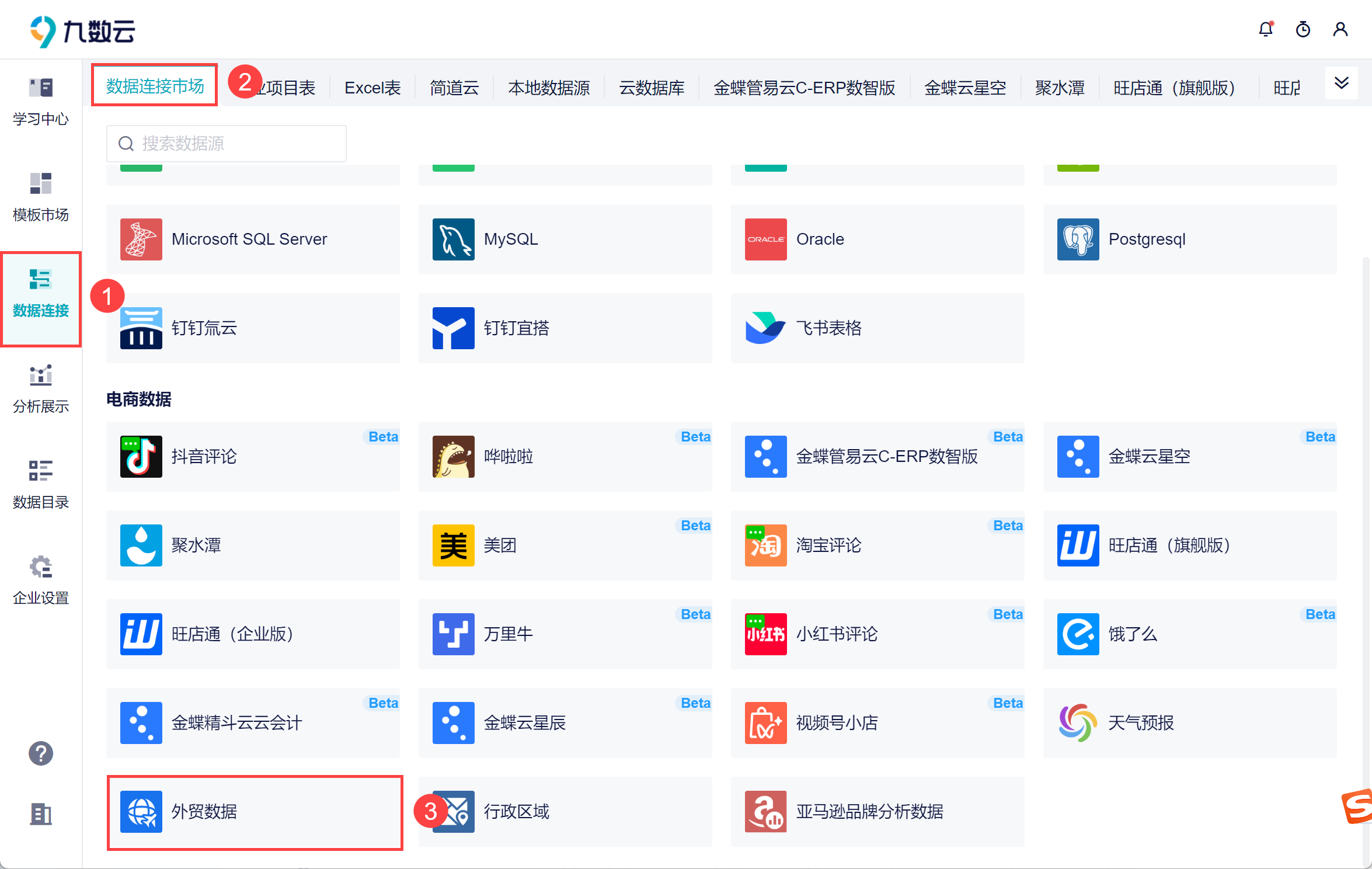Screen dimensions: 1372x869
Task: Open 学习中心 in the sidebar
Action: [x=41, y=102]
